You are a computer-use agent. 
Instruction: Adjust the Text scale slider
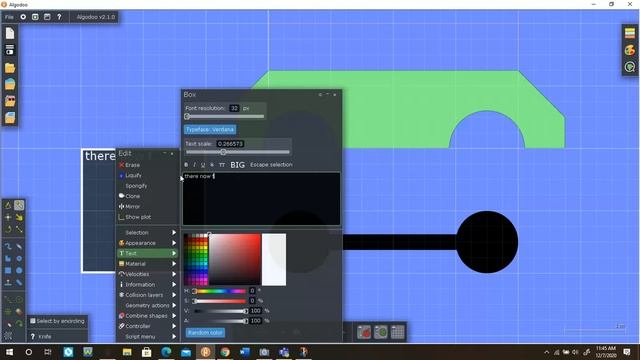point(238,152)
